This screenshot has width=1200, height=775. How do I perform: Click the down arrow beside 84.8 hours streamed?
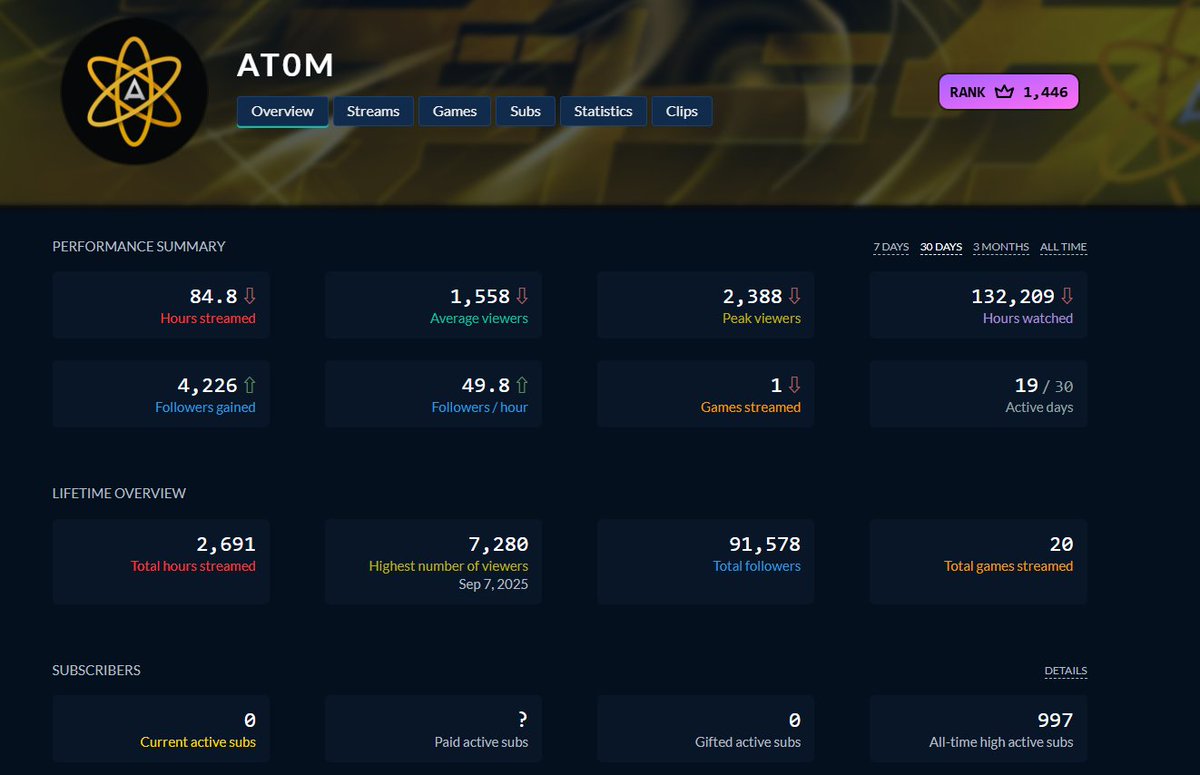coord(250,296)
